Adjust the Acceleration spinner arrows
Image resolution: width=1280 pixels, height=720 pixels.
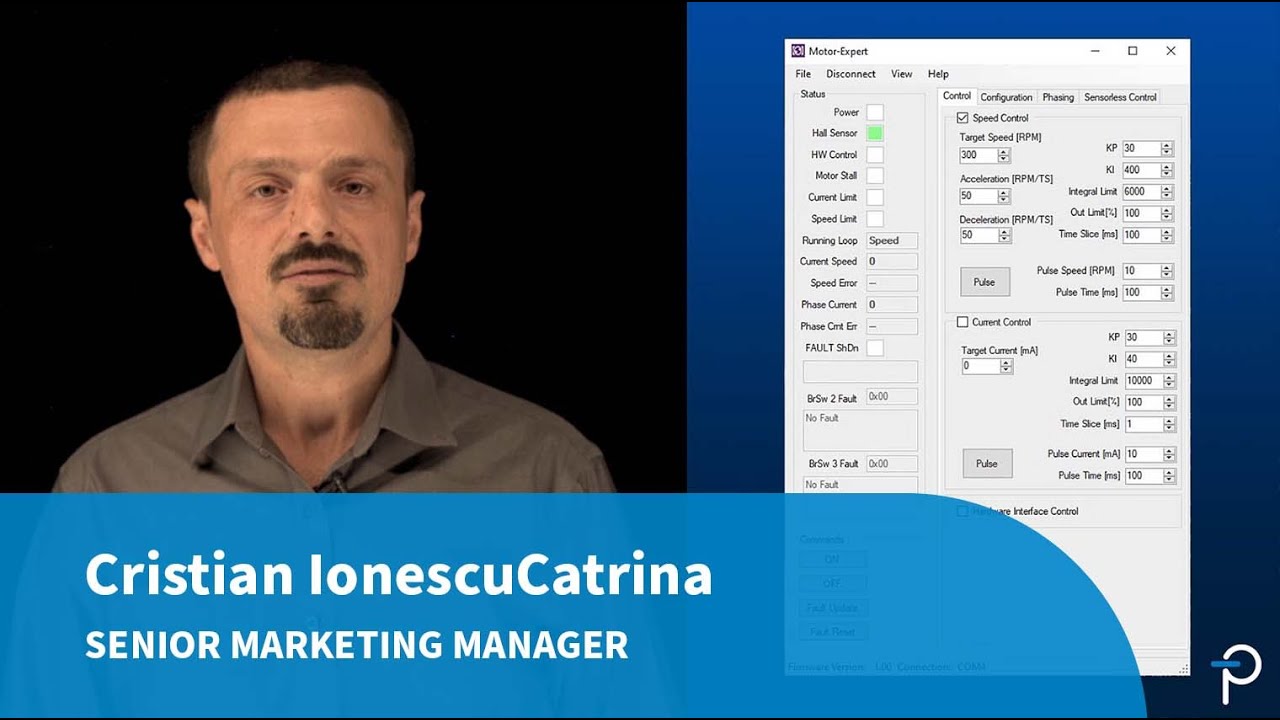coord(1004,196)
